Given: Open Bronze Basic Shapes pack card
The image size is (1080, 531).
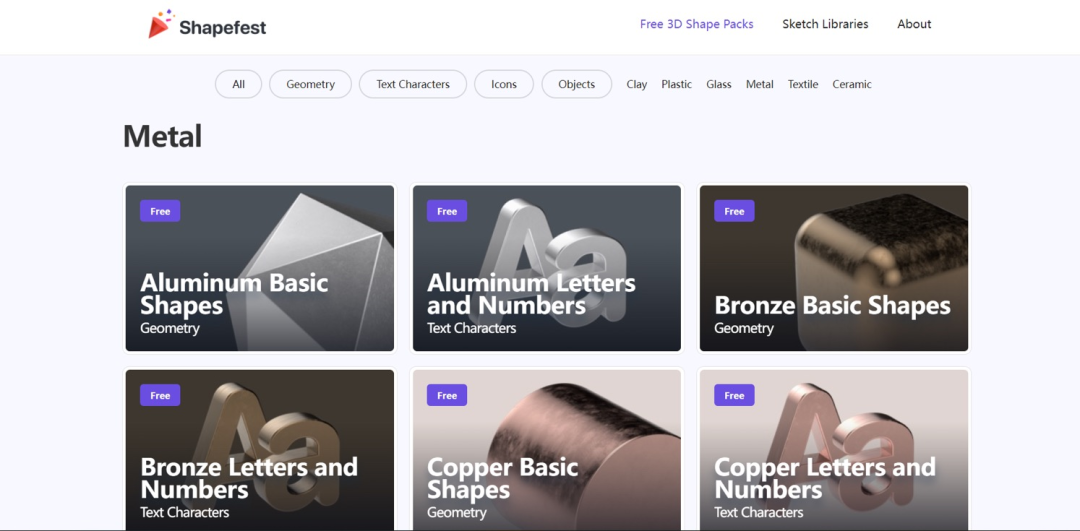Looking at the screenshot, I should coord(834,268).
